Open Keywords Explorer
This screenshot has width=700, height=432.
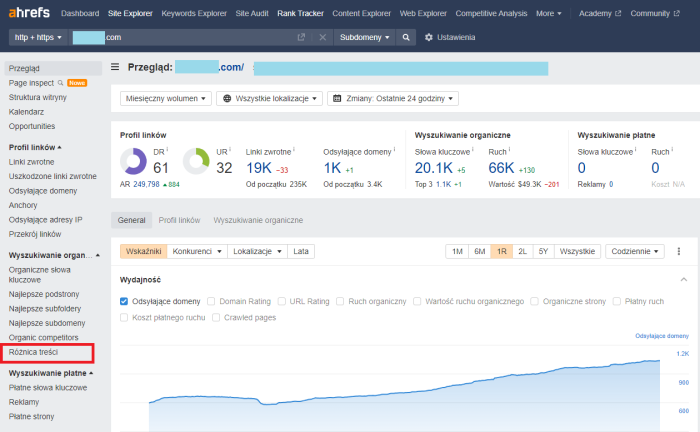pos(194,13)
